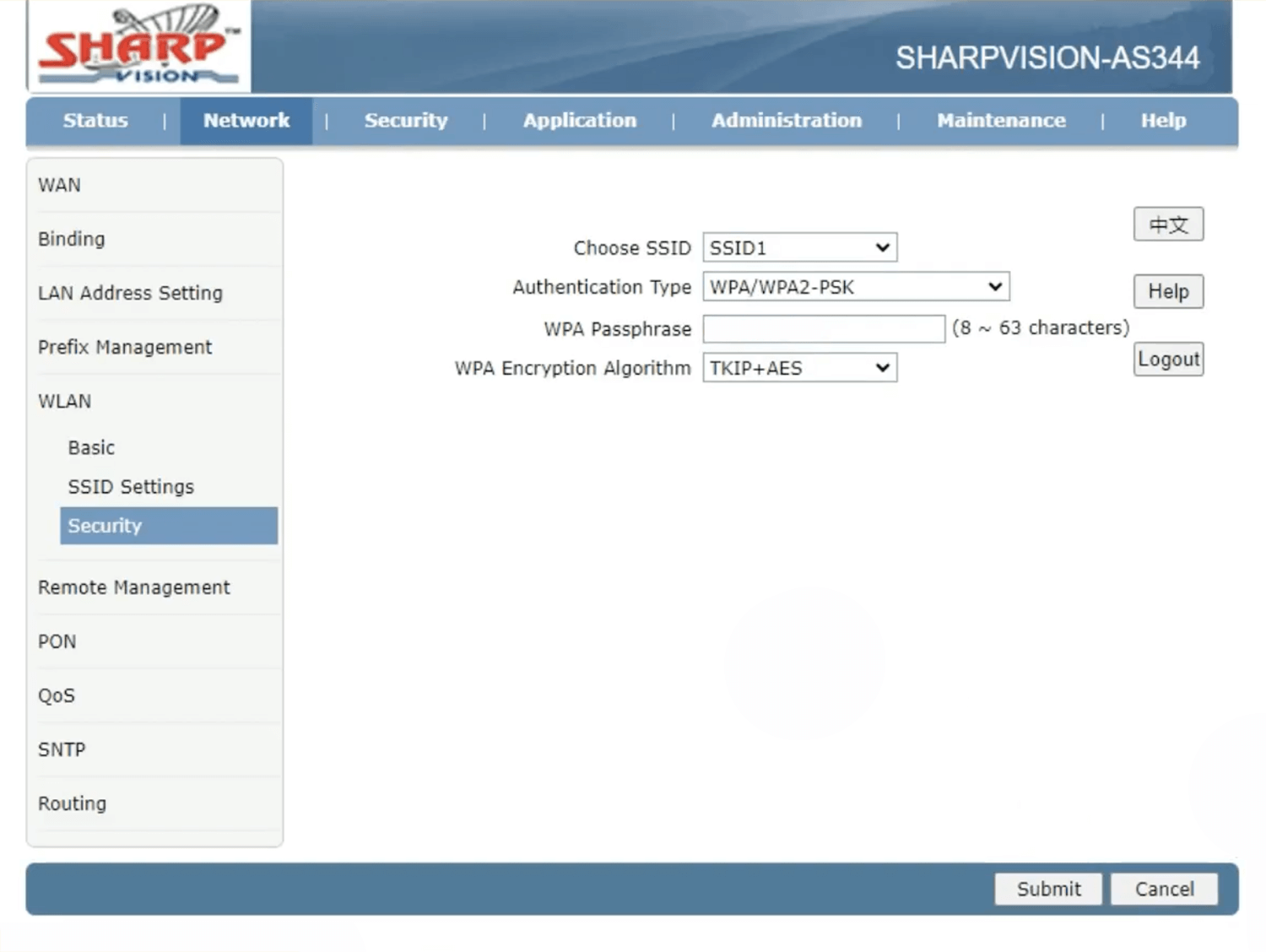
Task: Open the Security top menu tab
Action: pos(406,121)
